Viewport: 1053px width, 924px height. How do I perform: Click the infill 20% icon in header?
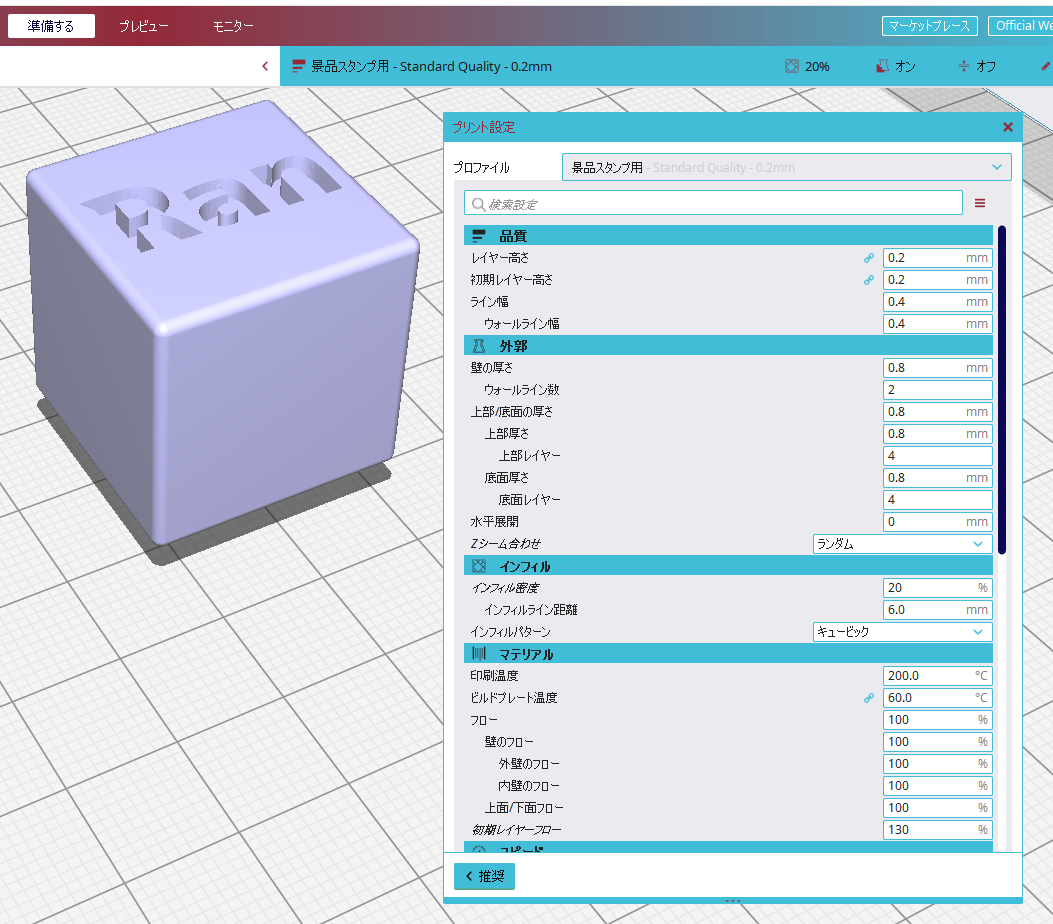click(792, 66)
